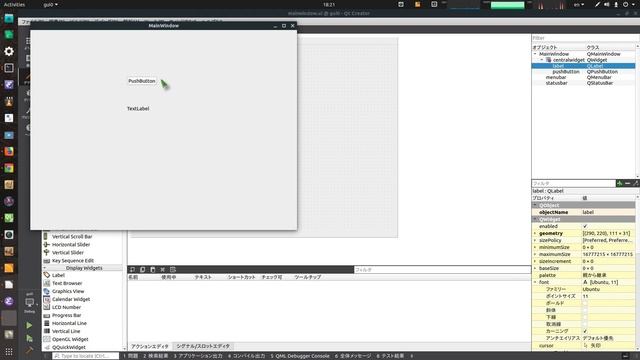This screenshot has height=360, width=640.
Task: Click the property editor フィルタ field
Action: pyautogui.click(x=573, y=184)
